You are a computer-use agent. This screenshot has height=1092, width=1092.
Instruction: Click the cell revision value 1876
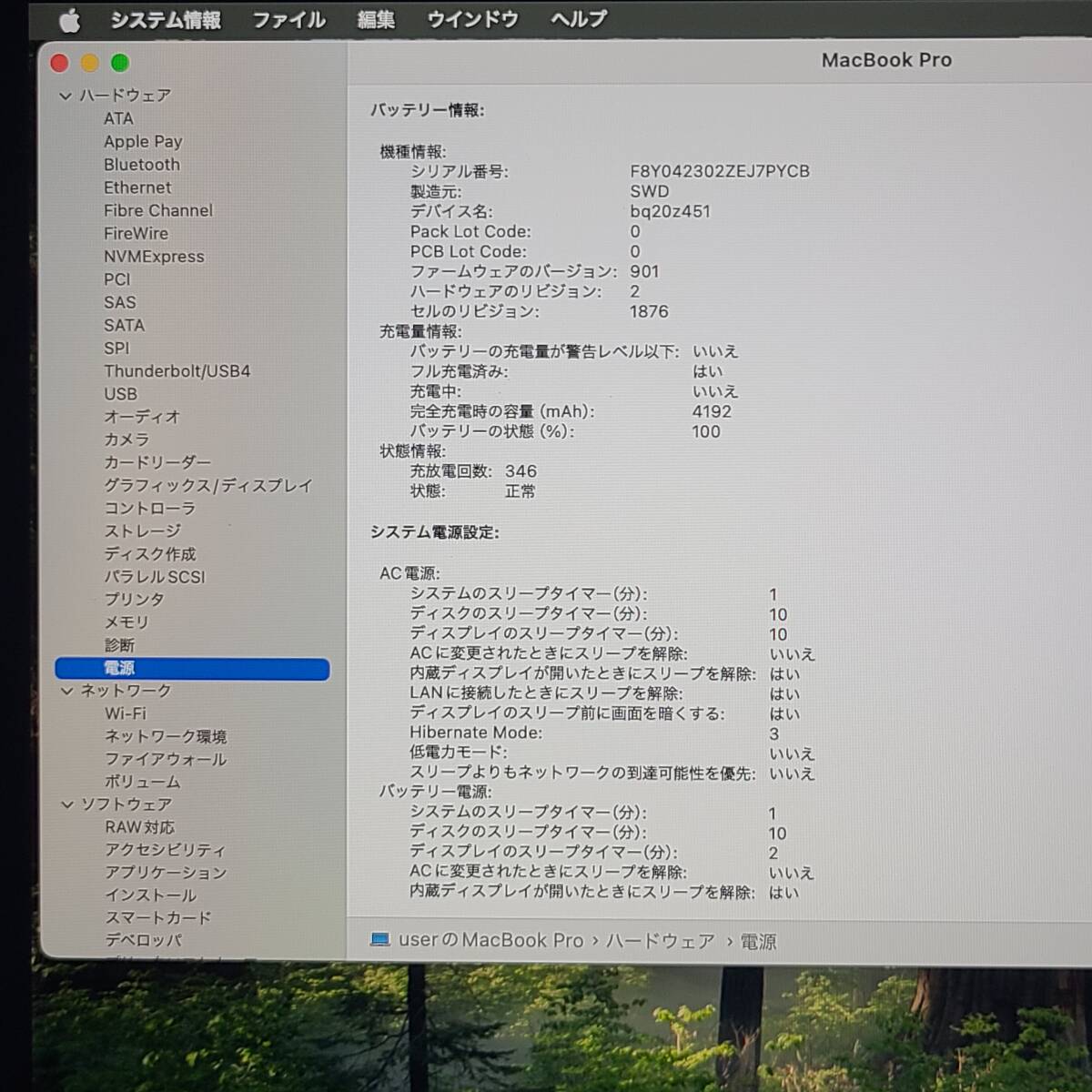point(649,312)
